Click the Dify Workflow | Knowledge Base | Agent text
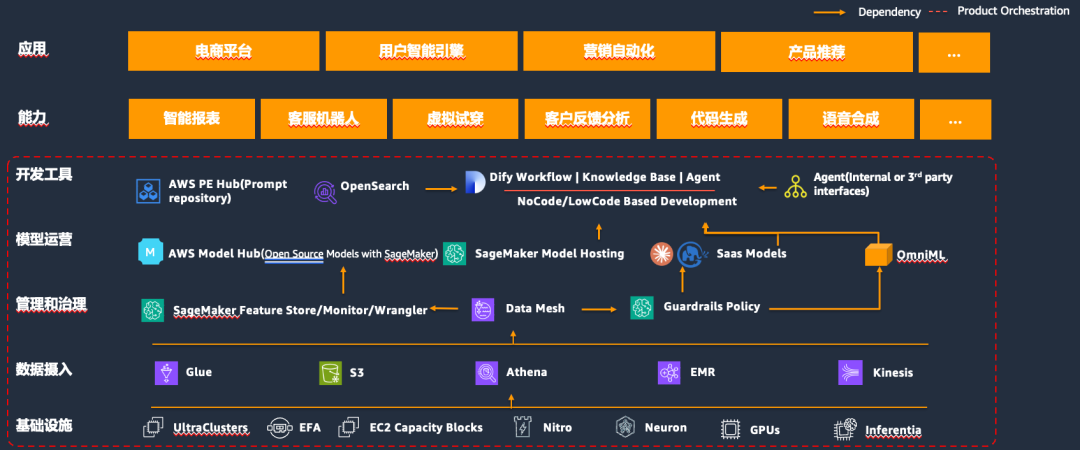Screen dimensions: 1080x450 (x=605, y=177)
